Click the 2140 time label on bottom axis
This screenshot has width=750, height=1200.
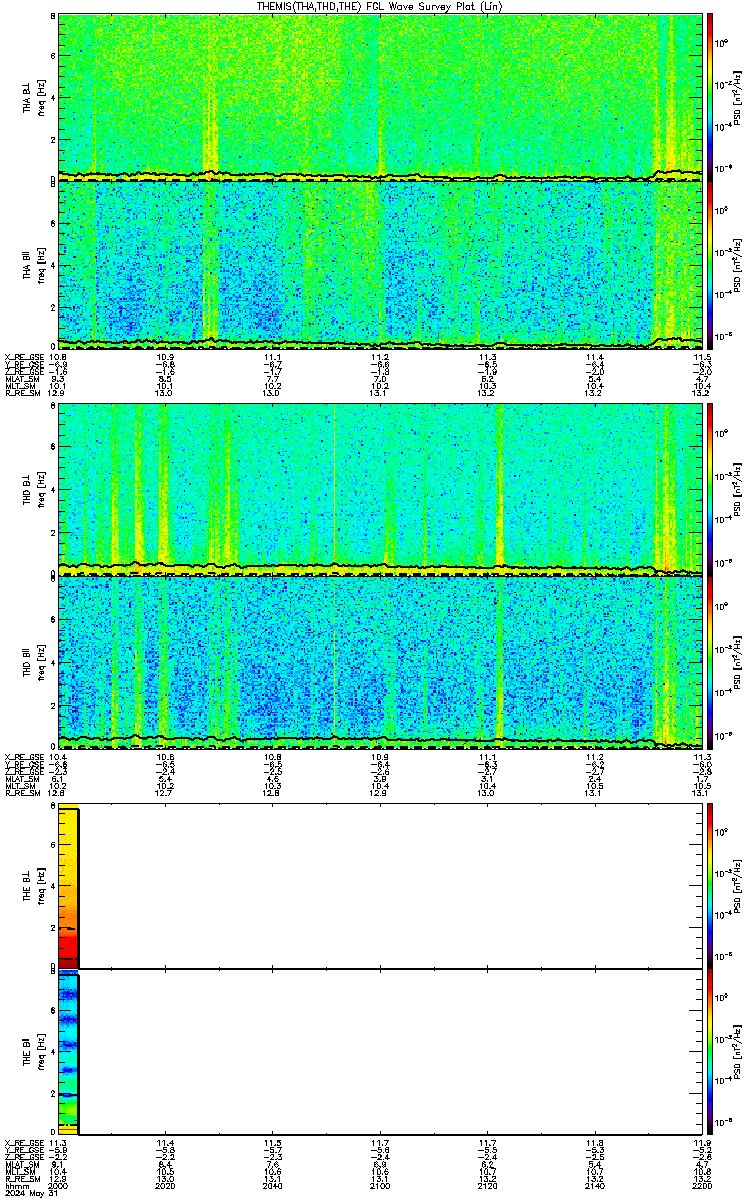[594, 1185]
